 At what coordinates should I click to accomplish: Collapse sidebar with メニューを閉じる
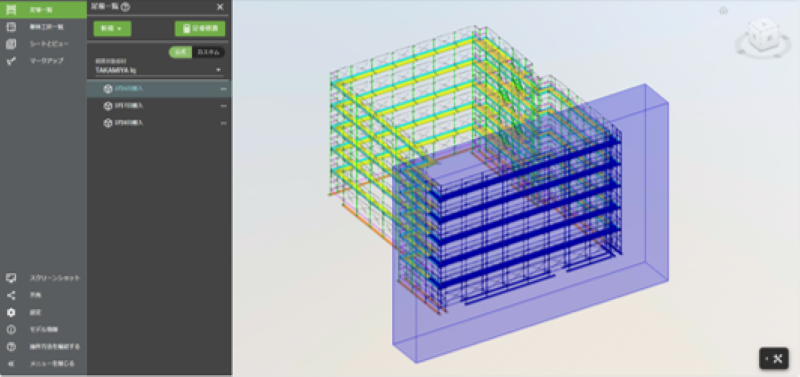coord(43,363)
